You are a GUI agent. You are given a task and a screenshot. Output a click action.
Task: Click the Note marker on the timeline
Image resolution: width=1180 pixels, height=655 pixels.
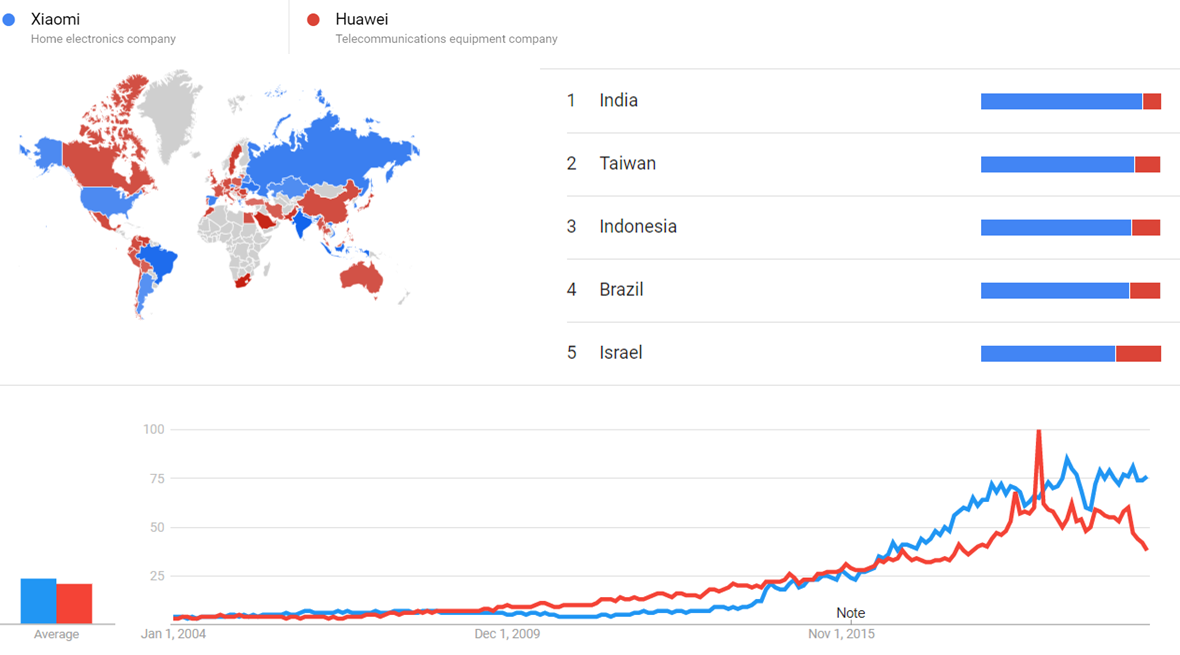pyautogui.click(x=850, y=613)
